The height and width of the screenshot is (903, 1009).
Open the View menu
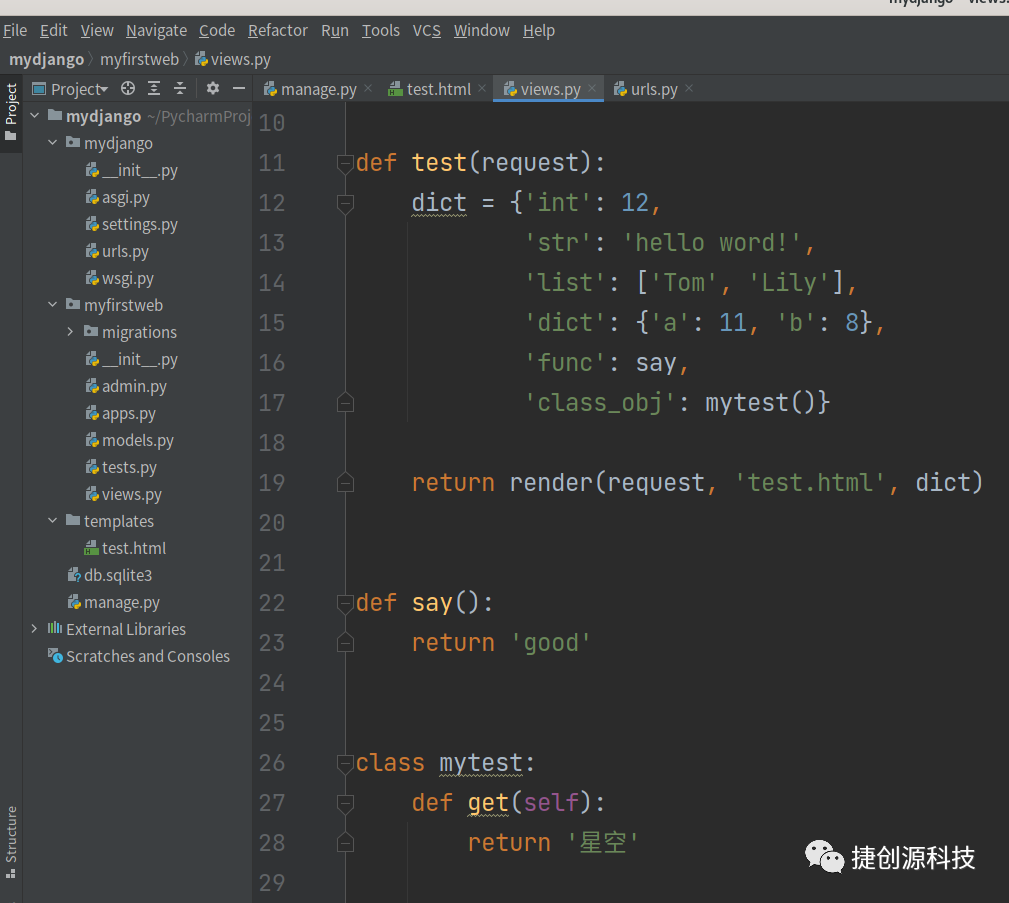pos(97,30)
